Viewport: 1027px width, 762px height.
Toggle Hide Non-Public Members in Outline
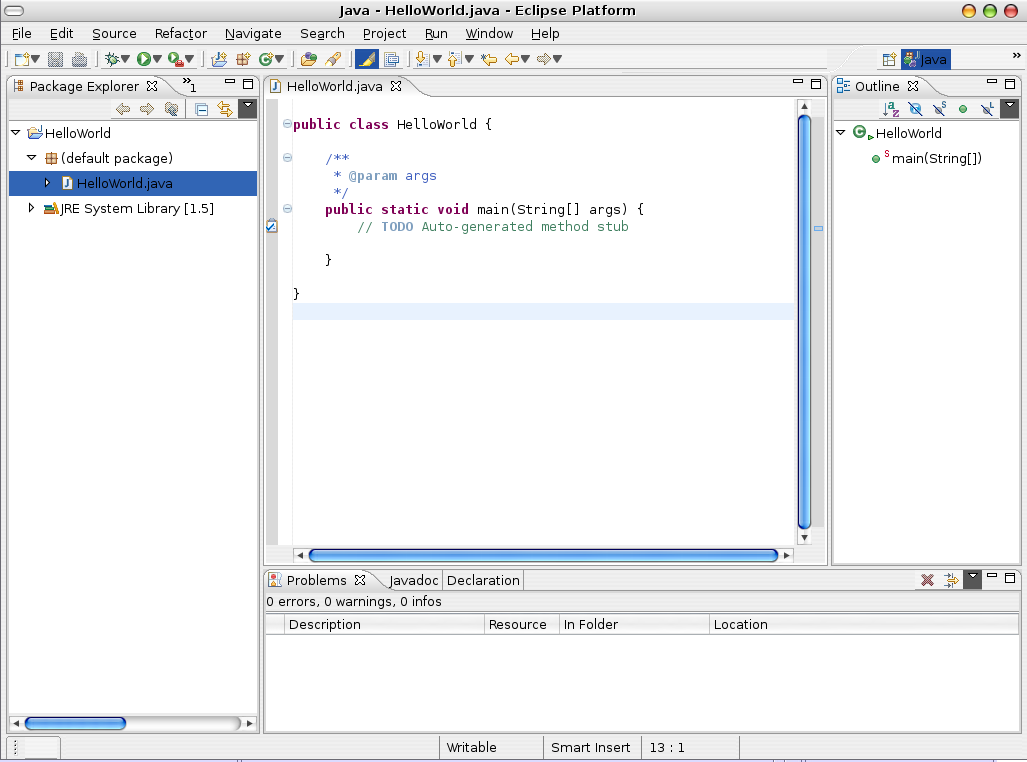click(x=963, y=109)
